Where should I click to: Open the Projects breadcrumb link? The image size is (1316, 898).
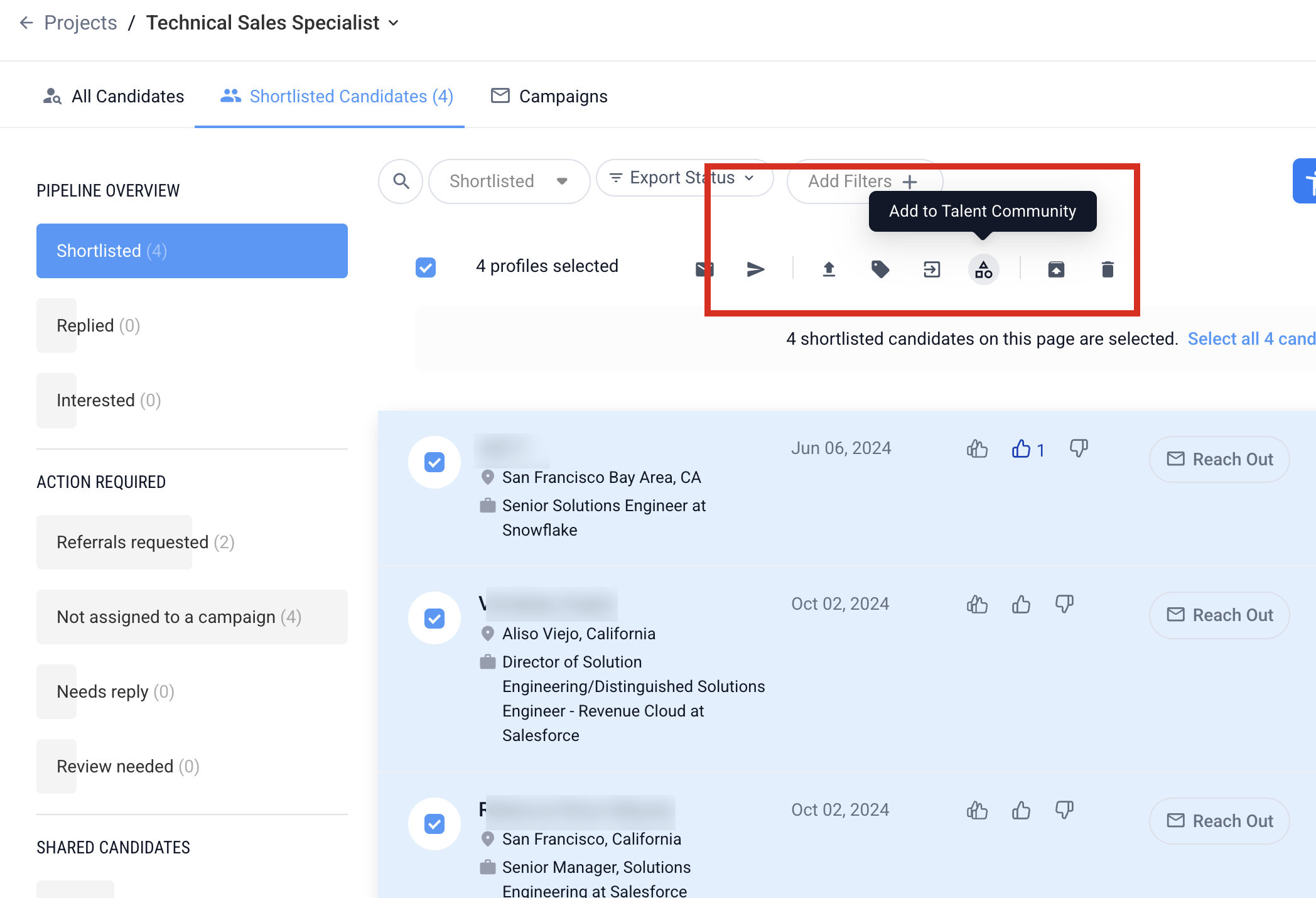80,23
